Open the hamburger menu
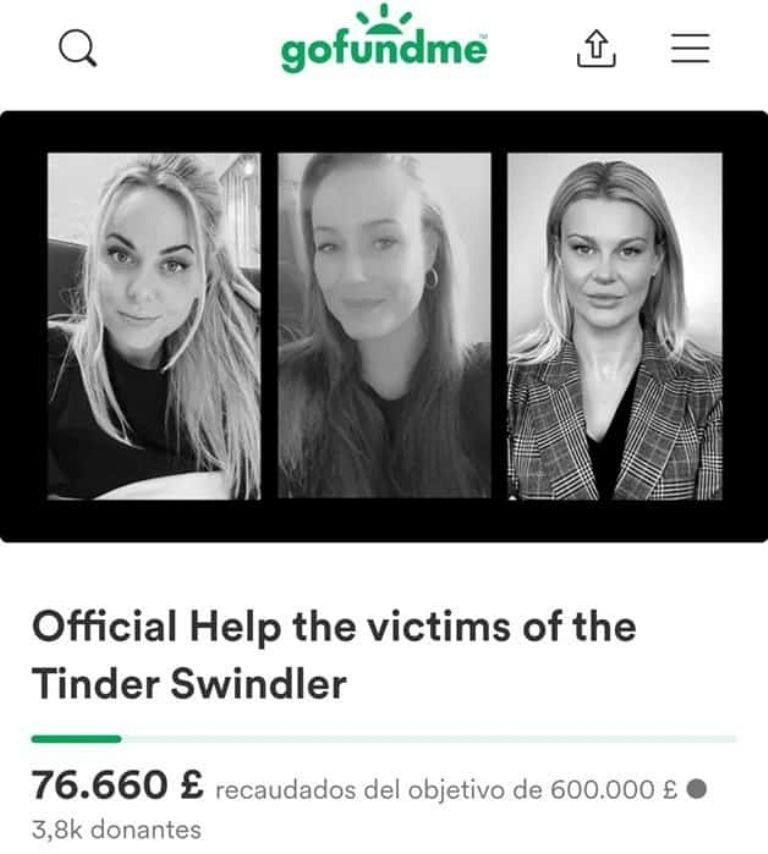768x854 pixels. point(690,48)
